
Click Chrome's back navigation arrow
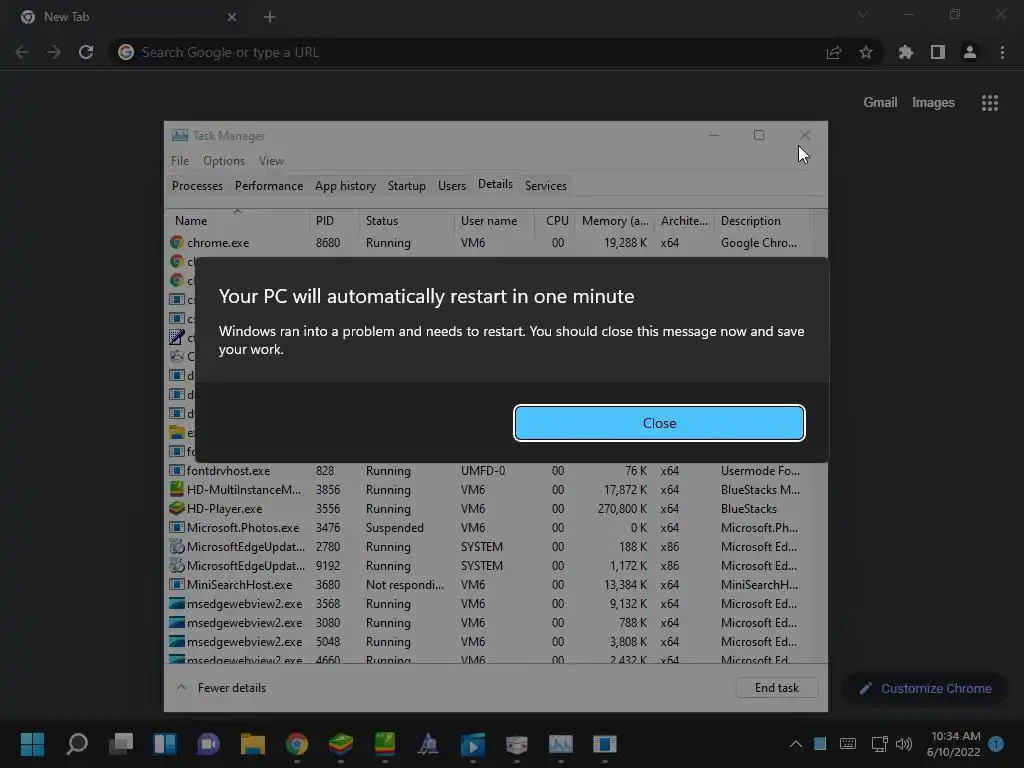coord(22,52)
